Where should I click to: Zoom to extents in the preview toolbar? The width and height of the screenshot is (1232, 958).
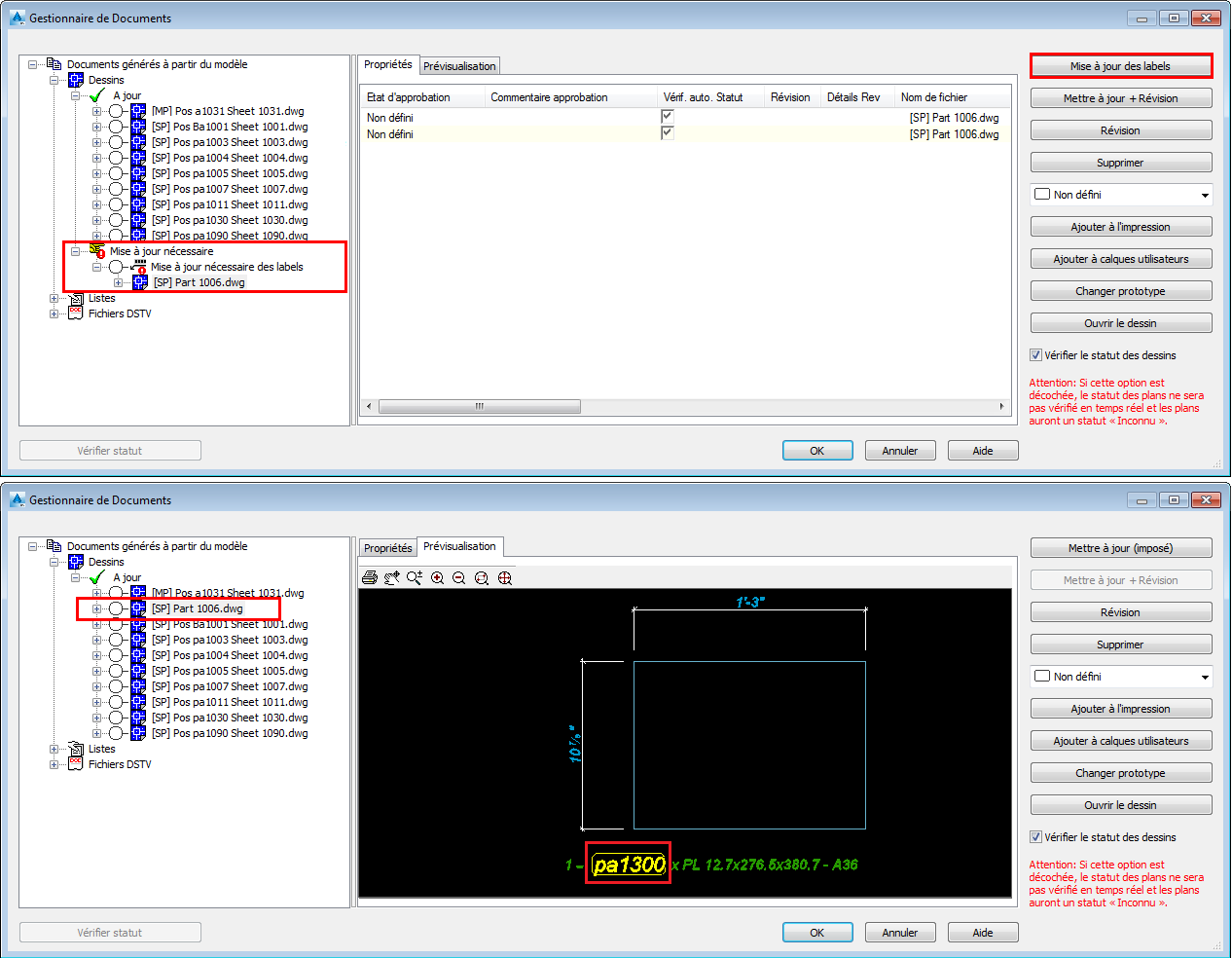pyautogui.click(x=504, y=578)
